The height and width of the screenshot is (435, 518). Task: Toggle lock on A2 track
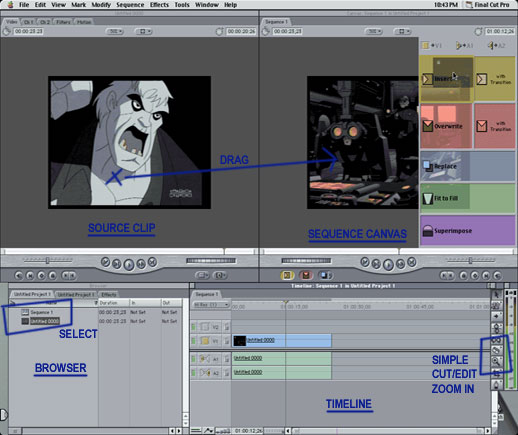227,373
